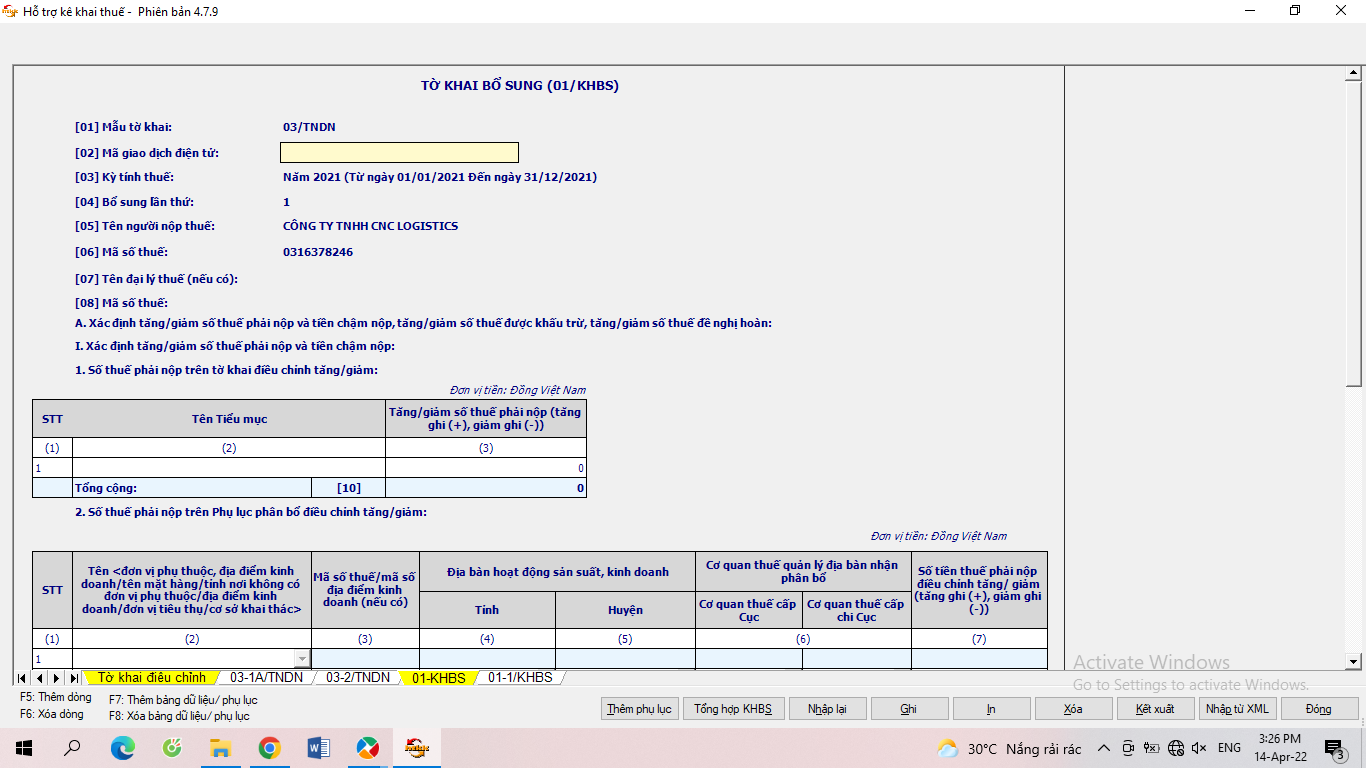Open Microsoft Word from the taskbar
This screenshot has height=768, width=1366.
pyautogui.click(x=318, y=748)
